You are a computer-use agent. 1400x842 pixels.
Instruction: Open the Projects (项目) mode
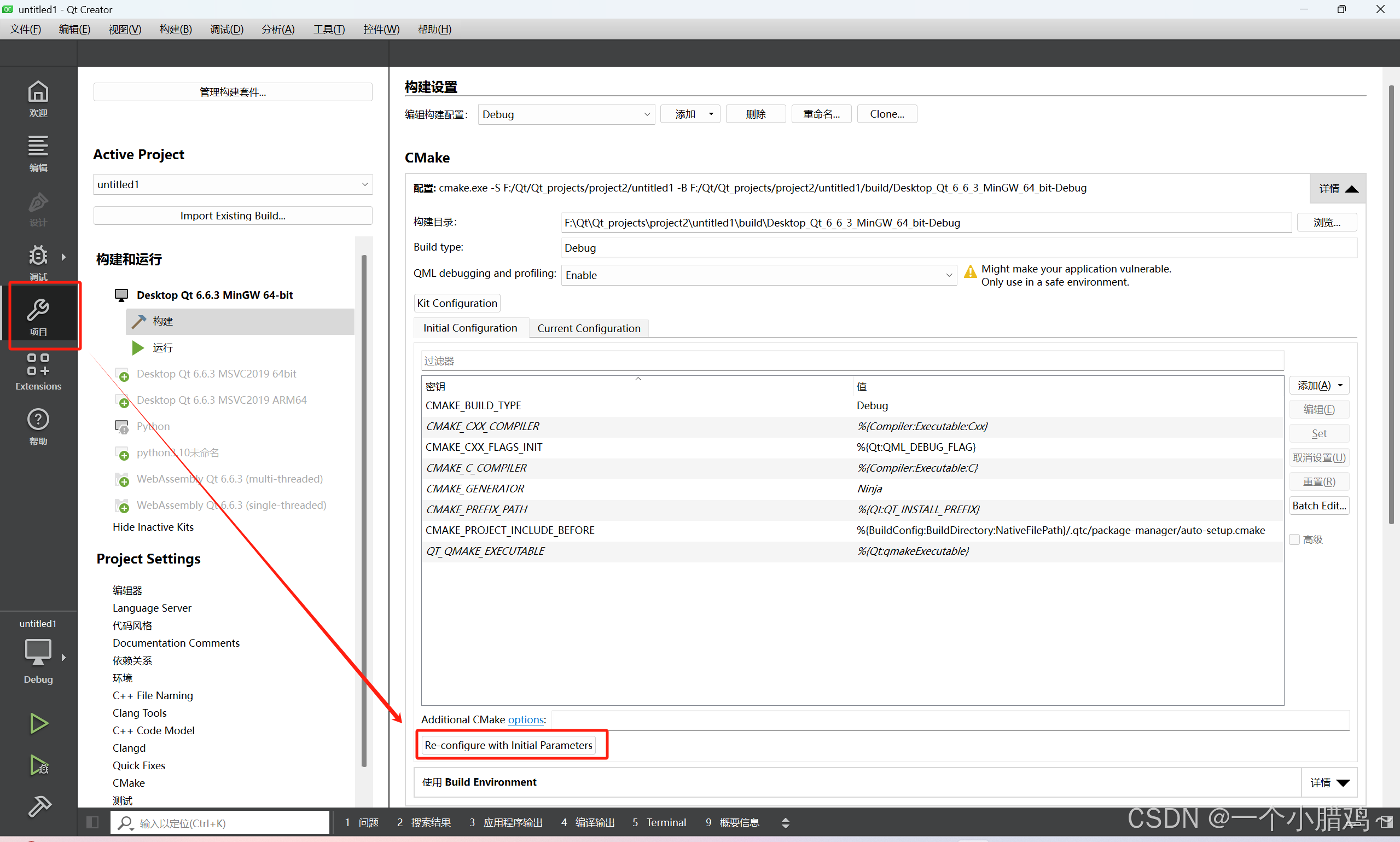[38, 317]
